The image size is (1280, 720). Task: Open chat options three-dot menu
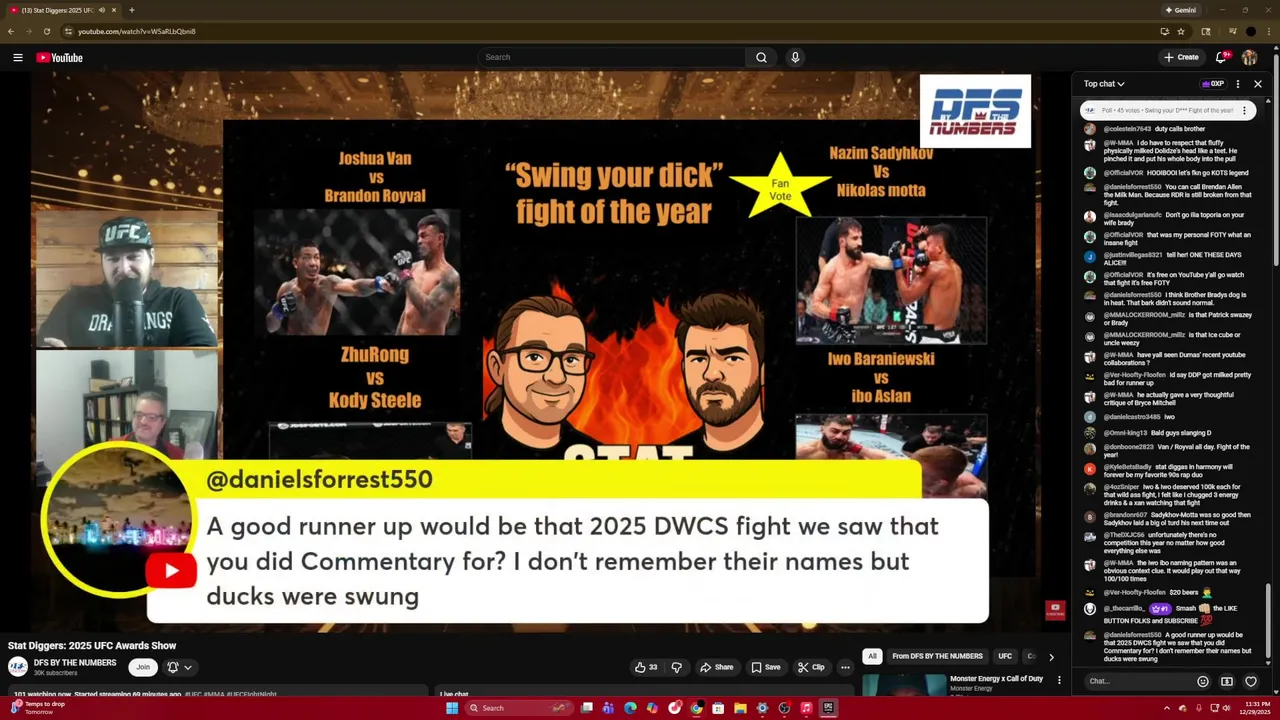[x=1238, y=84]
